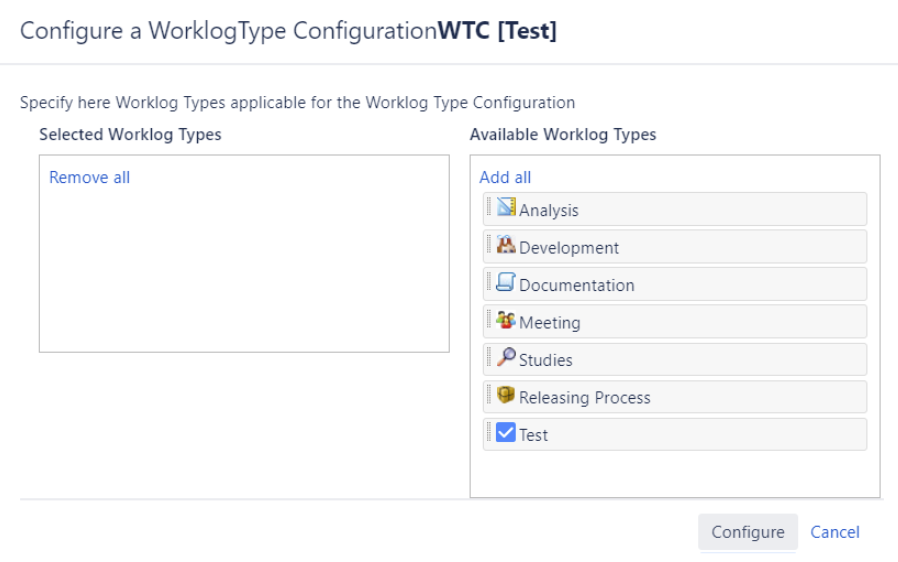Click the Development worklog type icon

pyautogui.click(x=506, y=246)
